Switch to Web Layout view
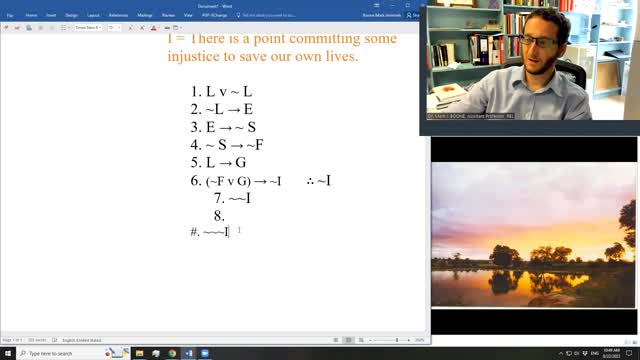 pos(361,340)
